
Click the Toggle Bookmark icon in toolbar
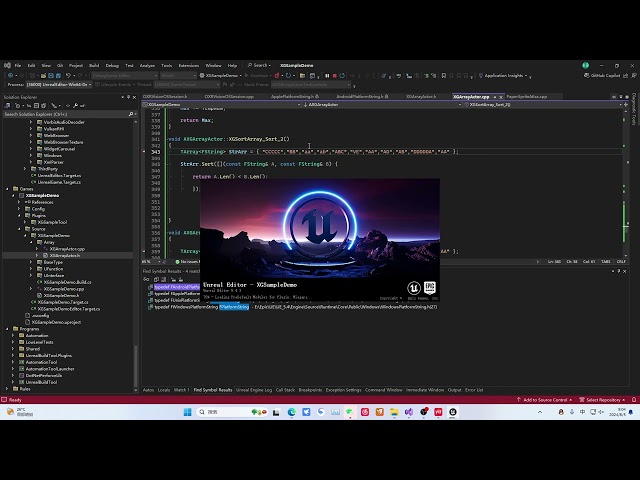pos(444,76)
